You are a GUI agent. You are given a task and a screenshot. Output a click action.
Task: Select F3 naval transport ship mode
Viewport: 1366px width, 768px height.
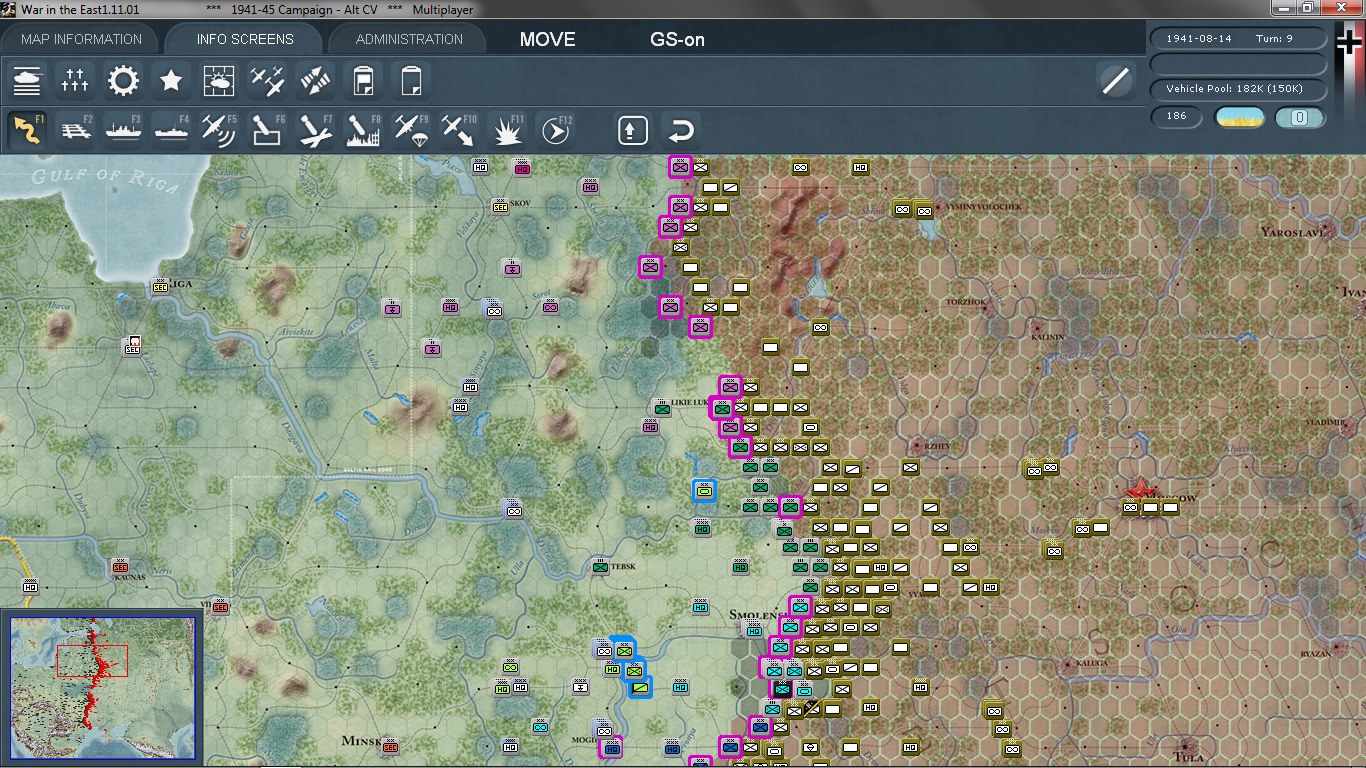click(123, 130)
